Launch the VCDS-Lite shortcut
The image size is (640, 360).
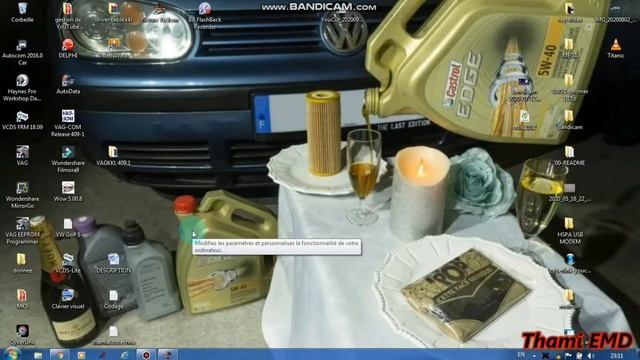click(68, 263)
